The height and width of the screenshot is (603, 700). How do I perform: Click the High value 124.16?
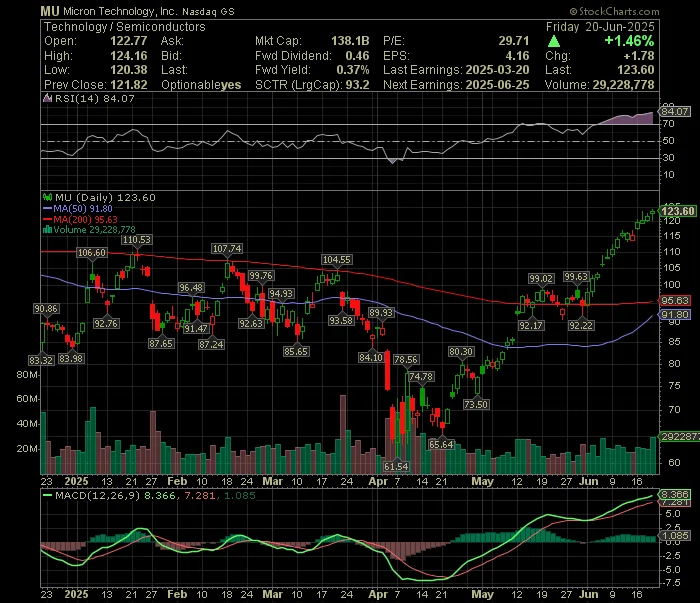[129, 56]
